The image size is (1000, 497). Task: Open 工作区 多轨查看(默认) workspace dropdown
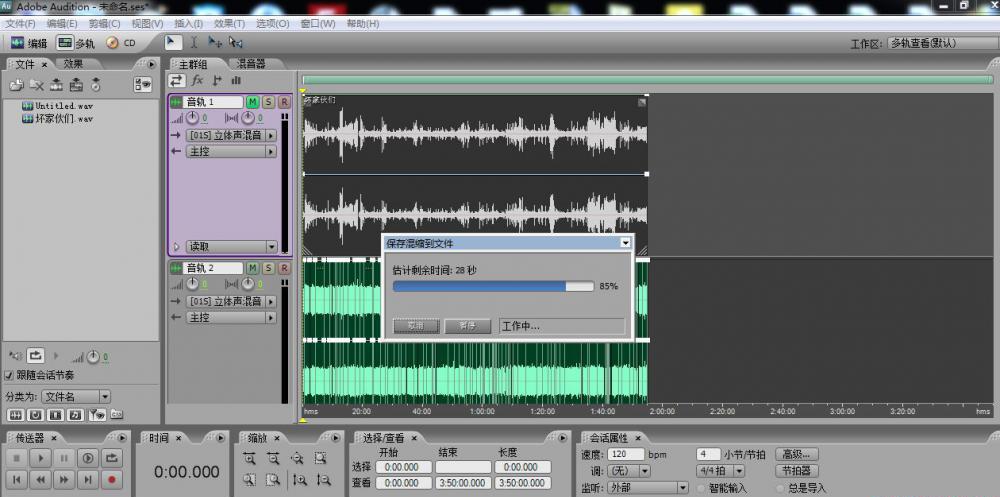[941, 43]
